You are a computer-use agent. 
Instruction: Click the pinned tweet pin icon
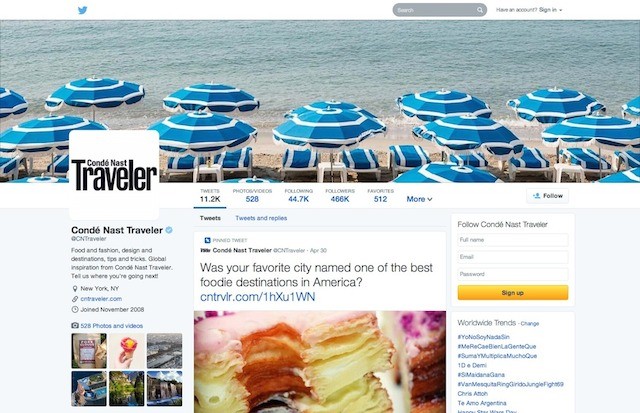[x=207, y=240]
